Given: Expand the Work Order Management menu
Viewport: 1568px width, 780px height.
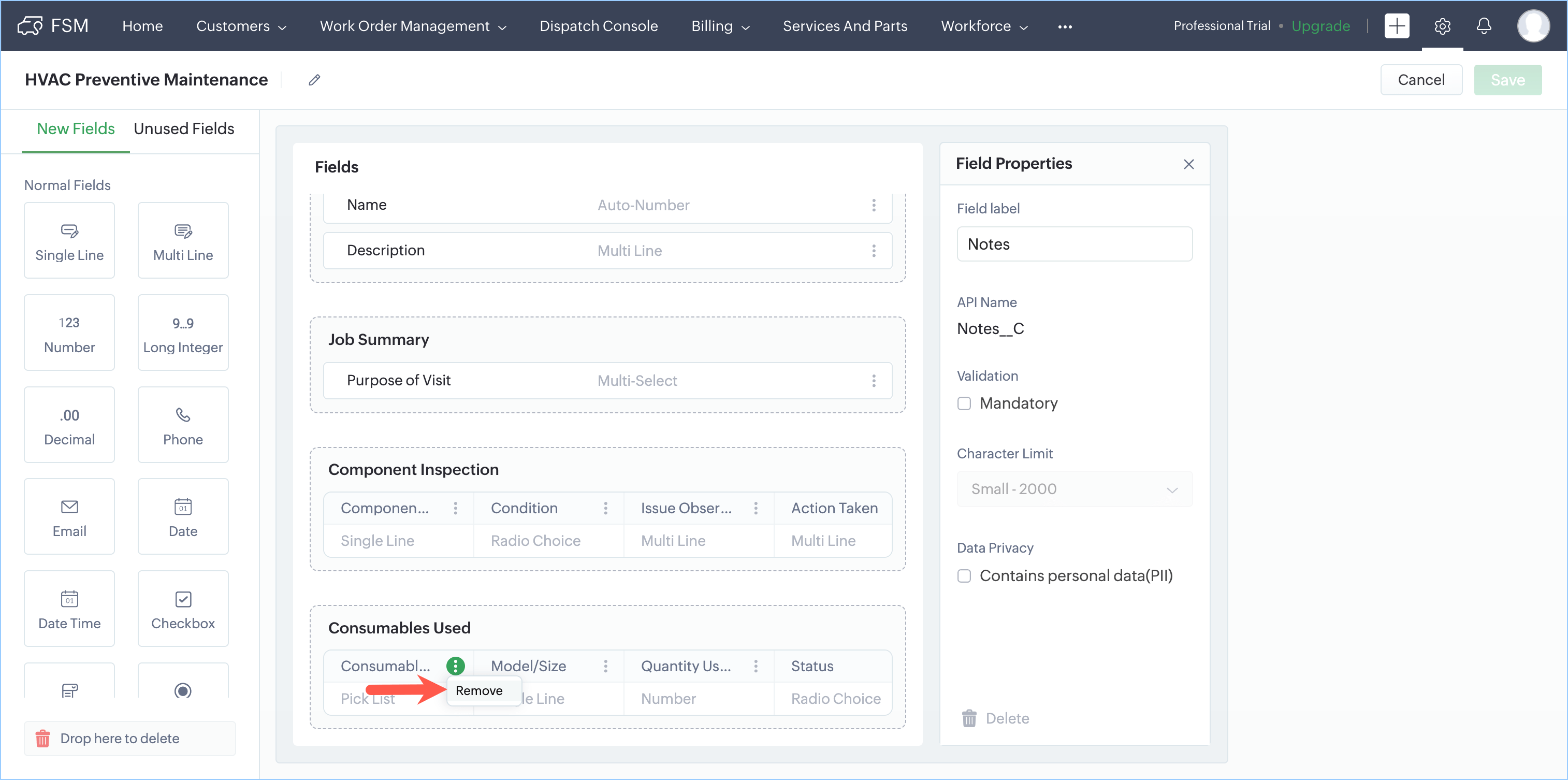Looking at the screenshot, I should (413, 26).
